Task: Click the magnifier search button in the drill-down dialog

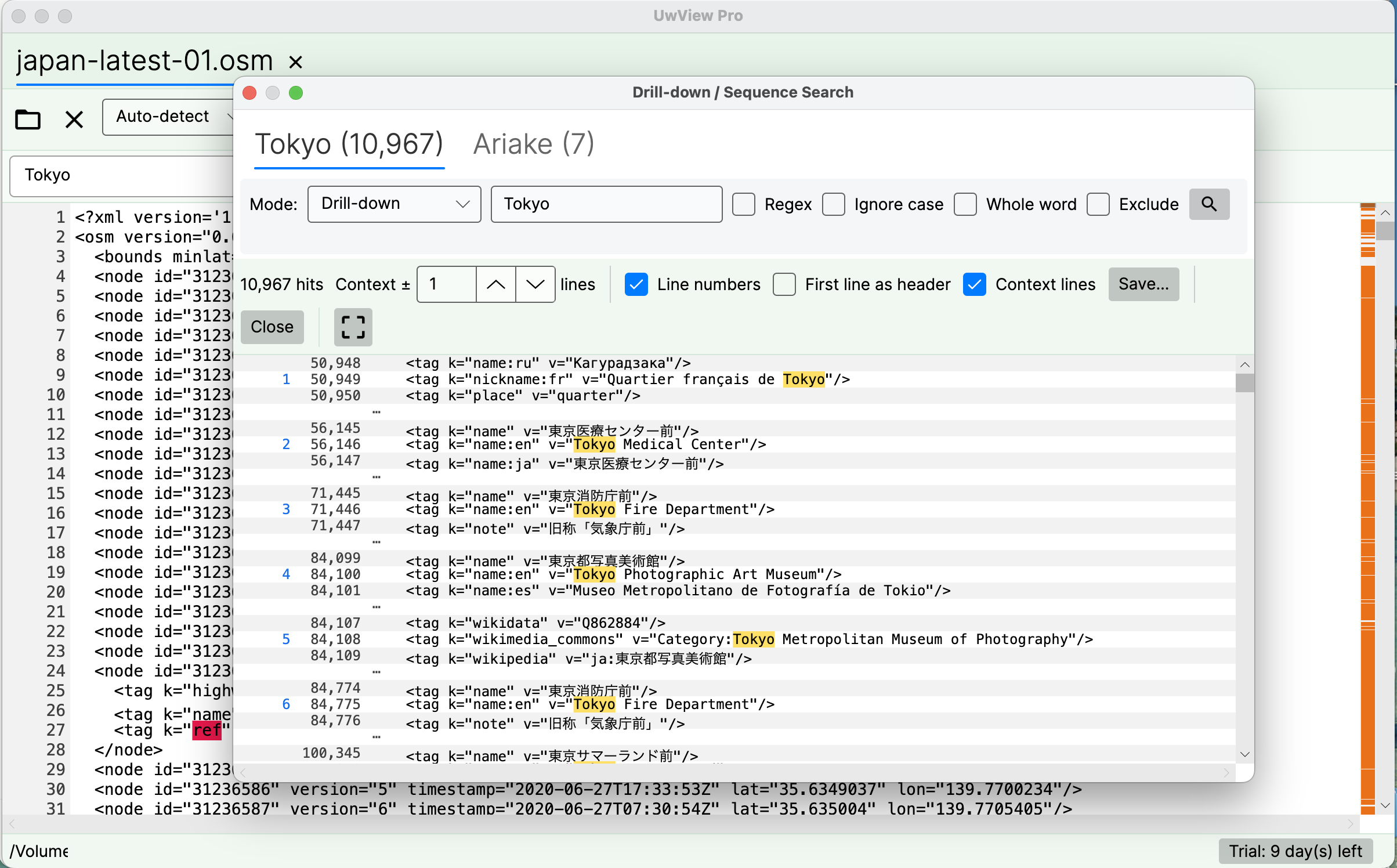Action: (1209, 204)
